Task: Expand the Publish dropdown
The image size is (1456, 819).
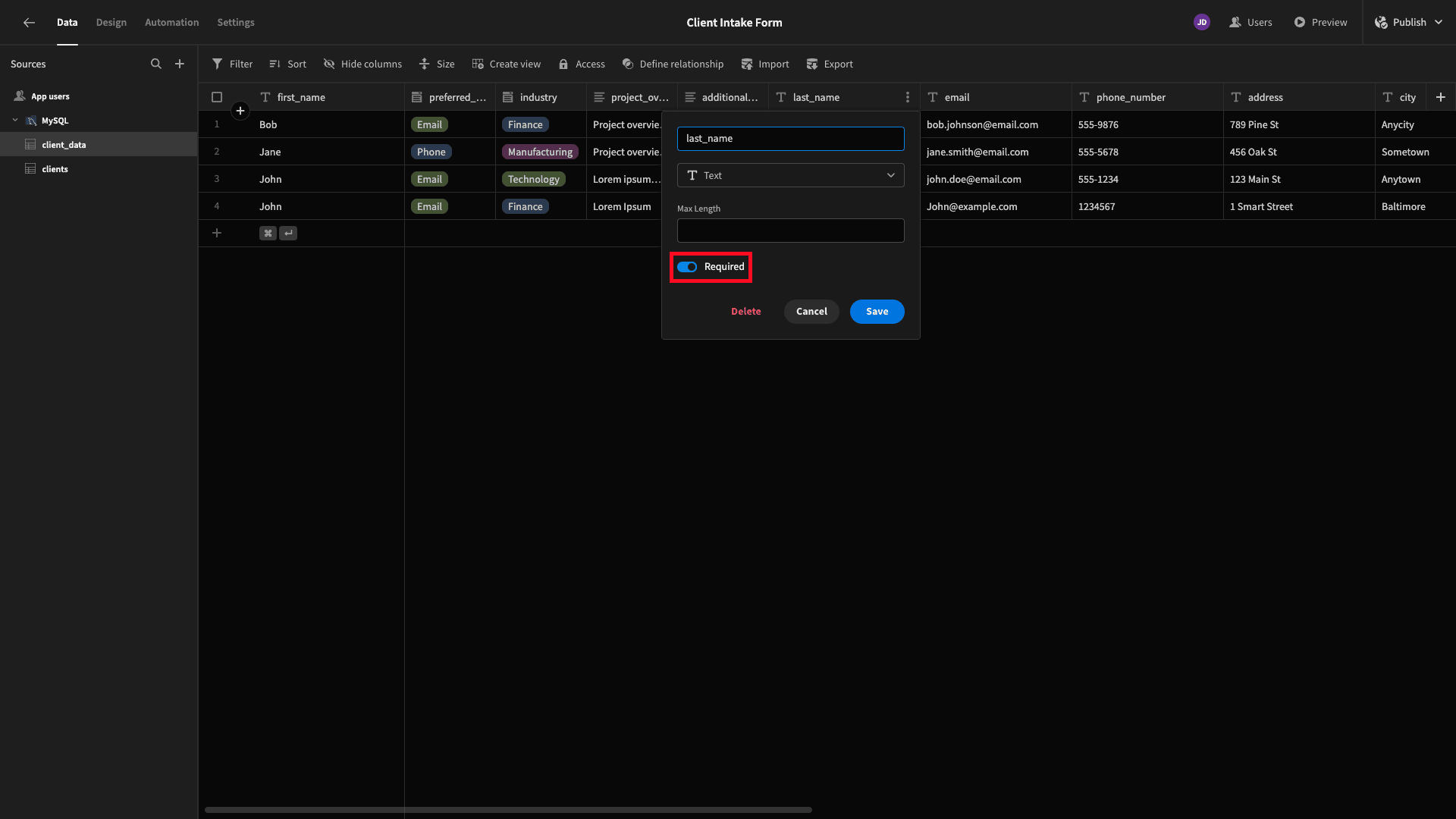Action: coord(1439,23)
